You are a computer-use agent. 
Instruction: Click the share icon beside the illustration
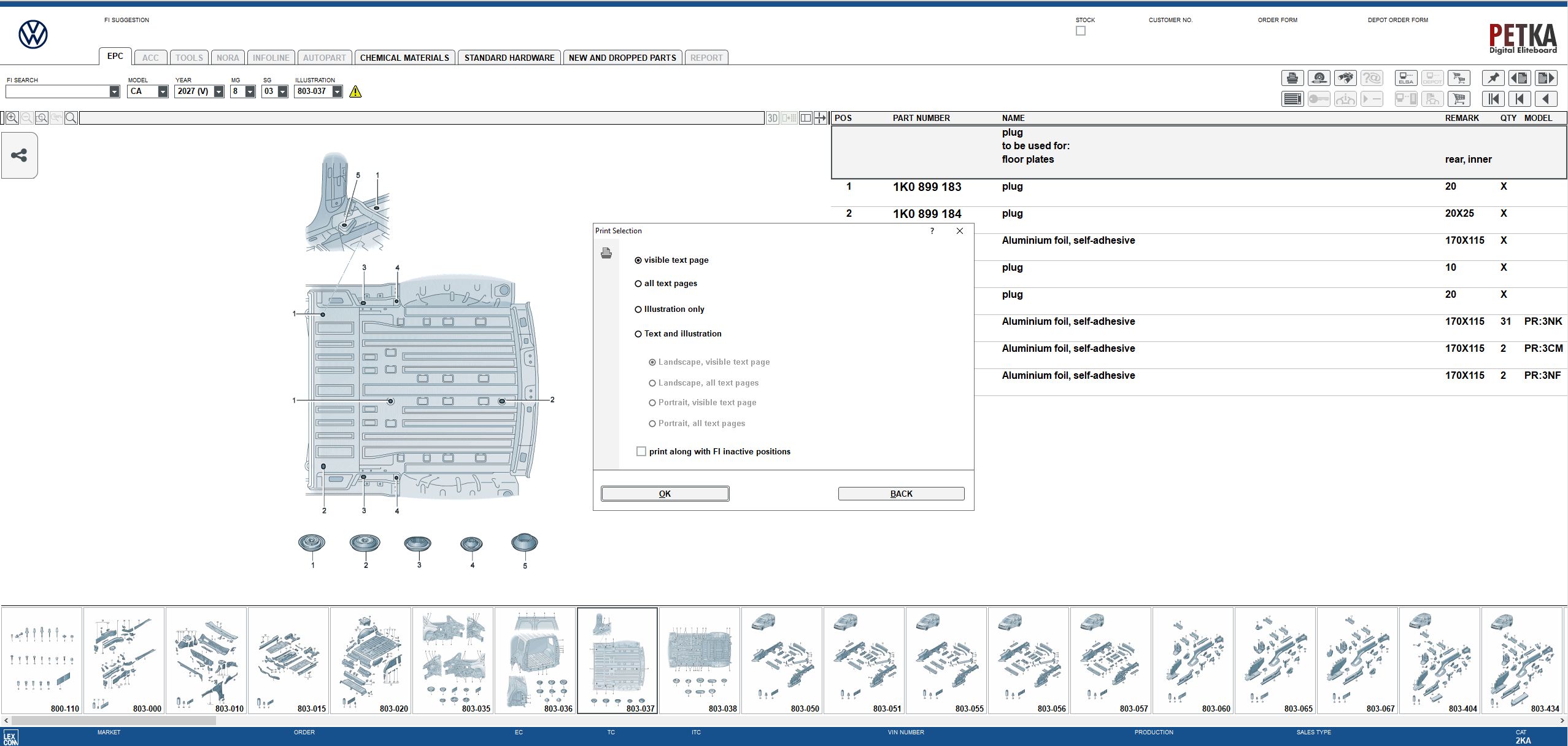(x=19, y=155)
